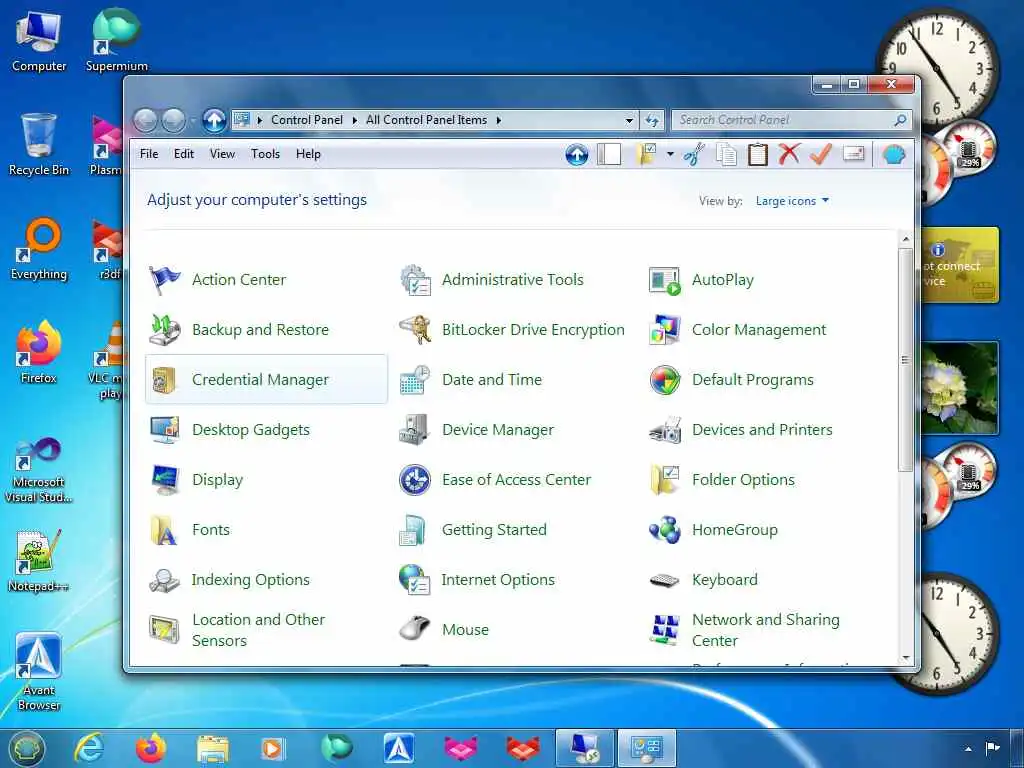Click Control Panel in the address breadcrumb

(x=307, y=120)
